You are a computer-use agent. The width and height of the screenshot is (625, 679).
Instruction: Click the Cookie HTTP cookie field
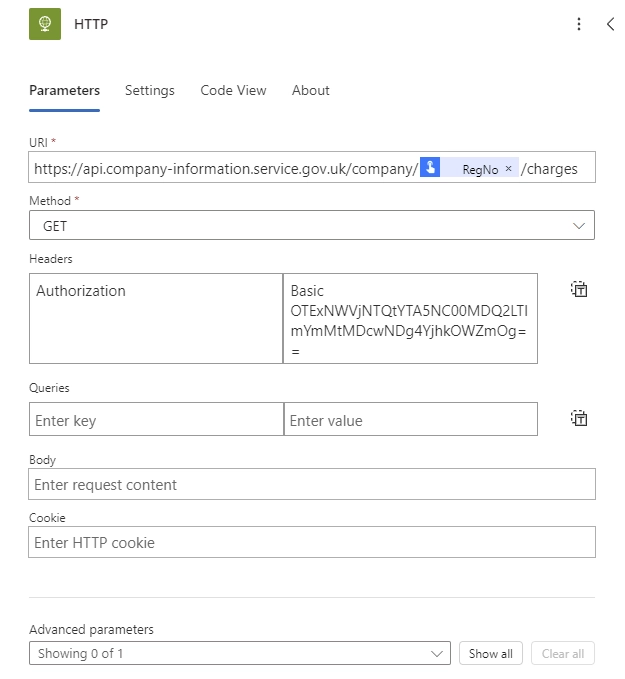click(312, 542)
